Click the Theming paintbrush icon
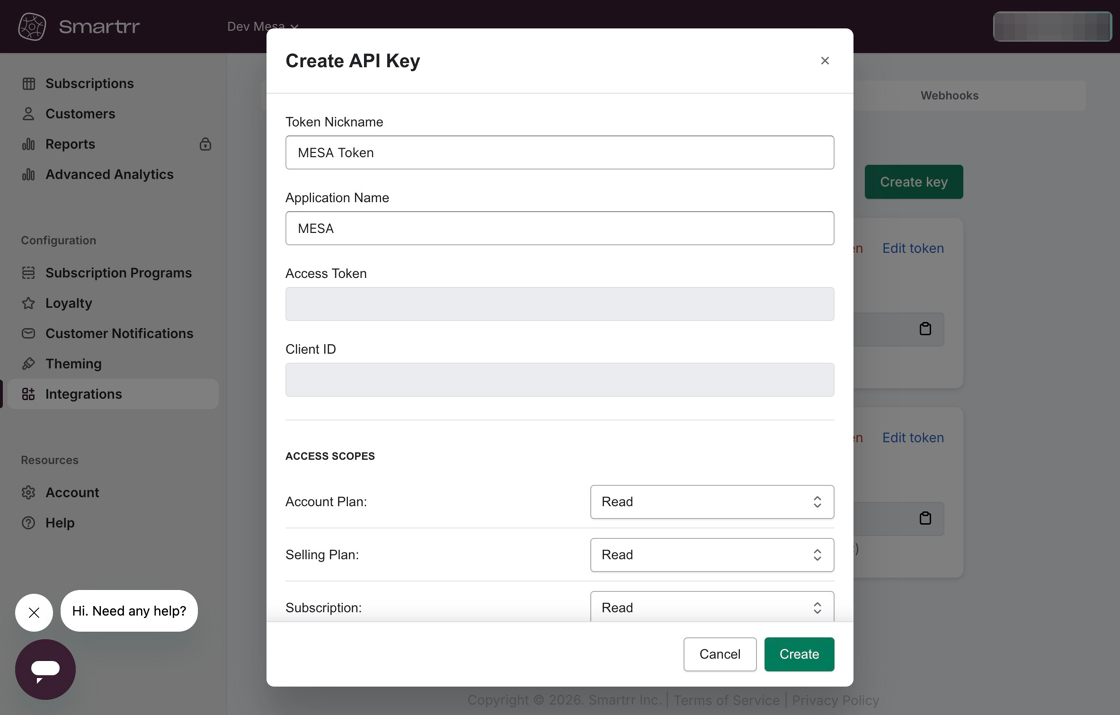Viewport: 1120px width, 715px height. [x=29, y=364]
